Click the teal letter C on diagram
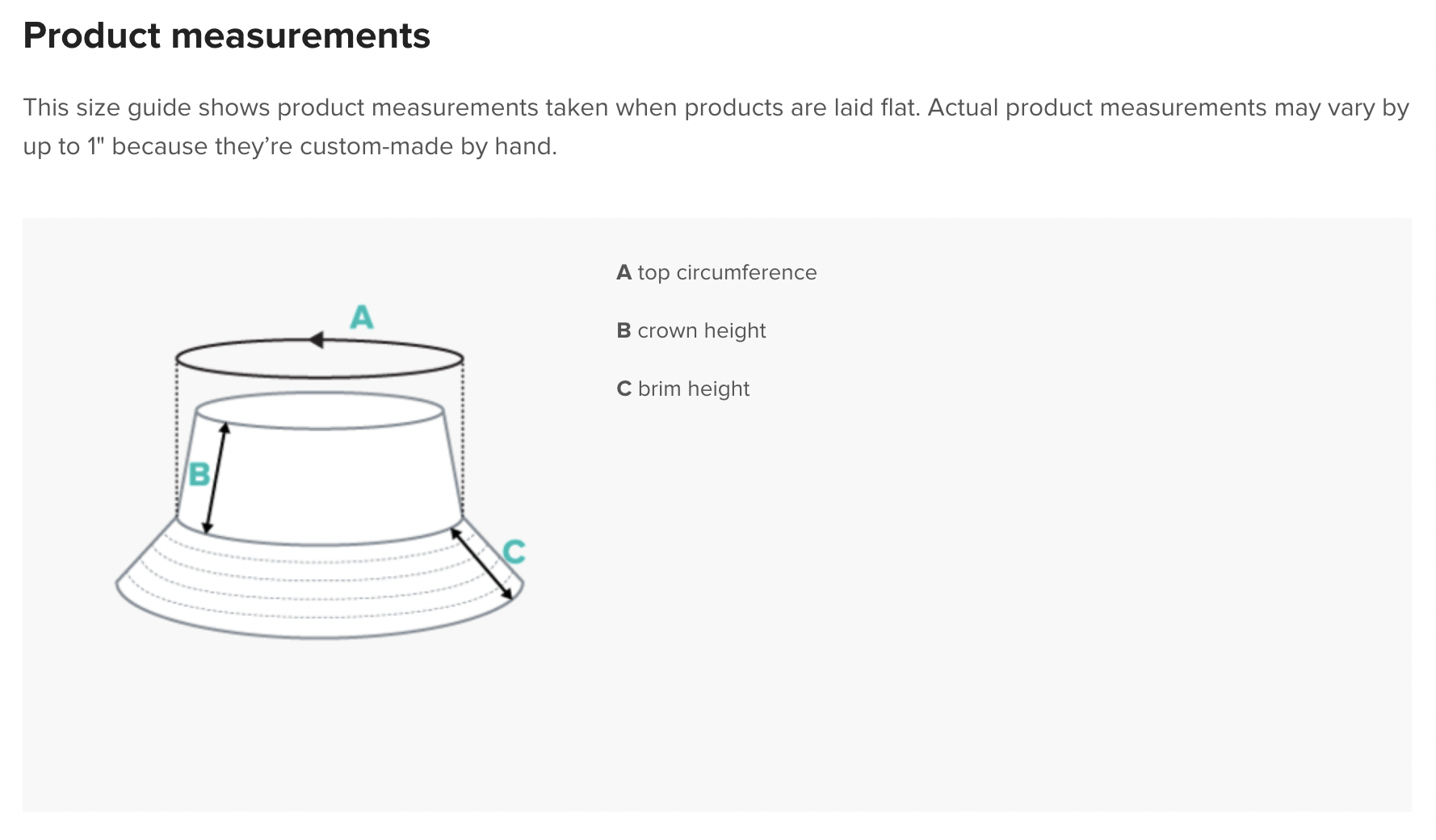 pyautogui.click(x=514, y=552)
